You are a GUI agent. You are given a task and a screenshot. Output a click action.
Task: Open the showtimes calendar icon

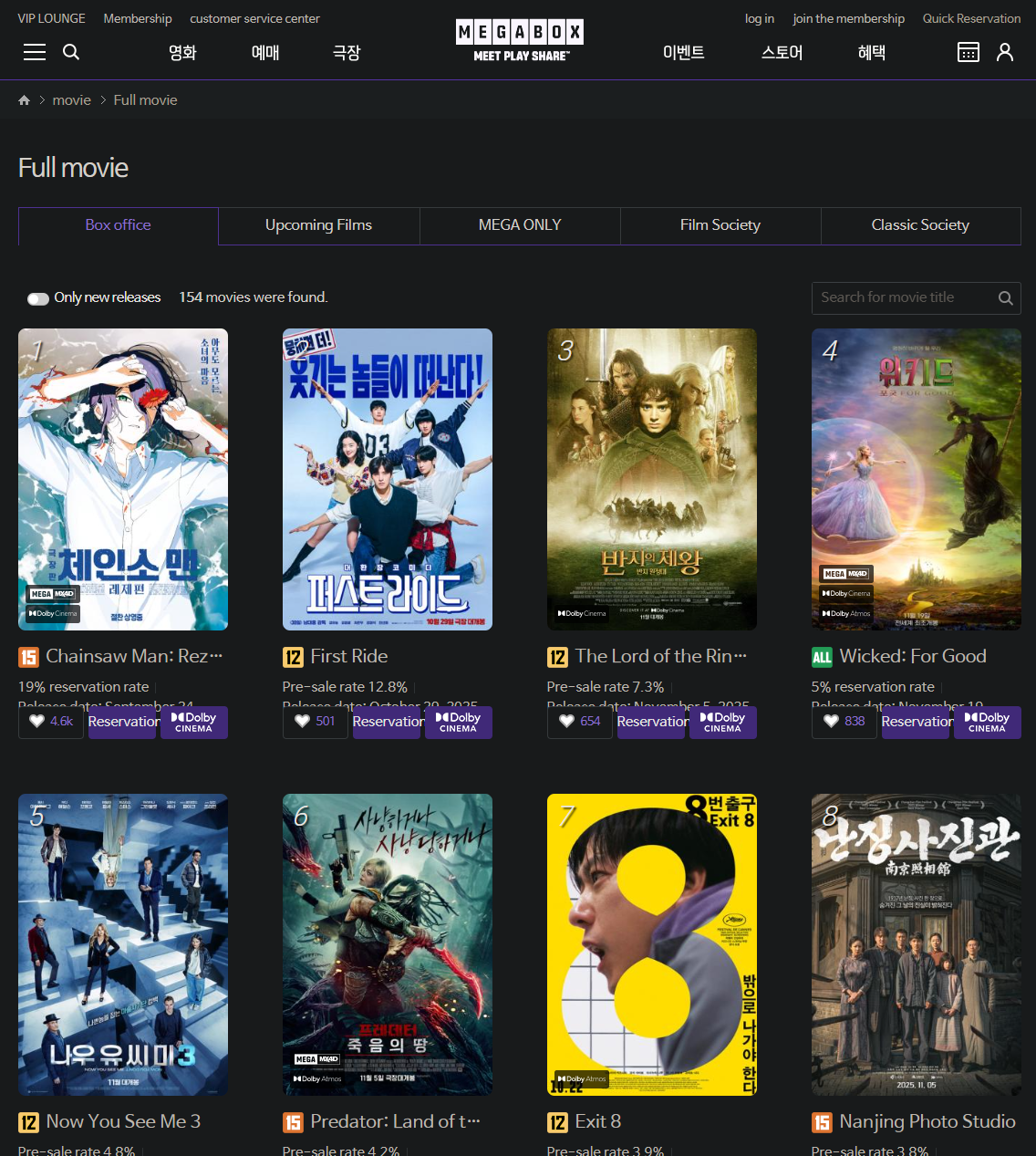click(969, 52)
